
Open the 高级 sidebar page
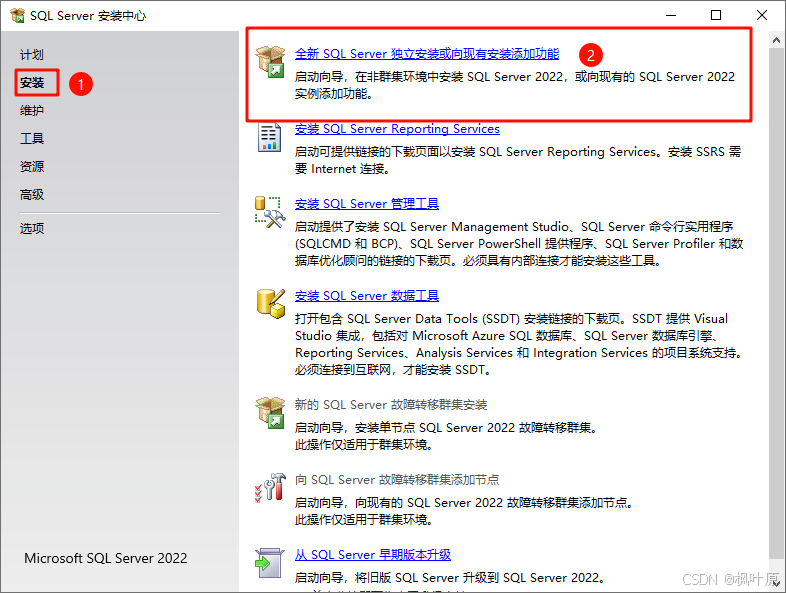[x=32, y=194]
